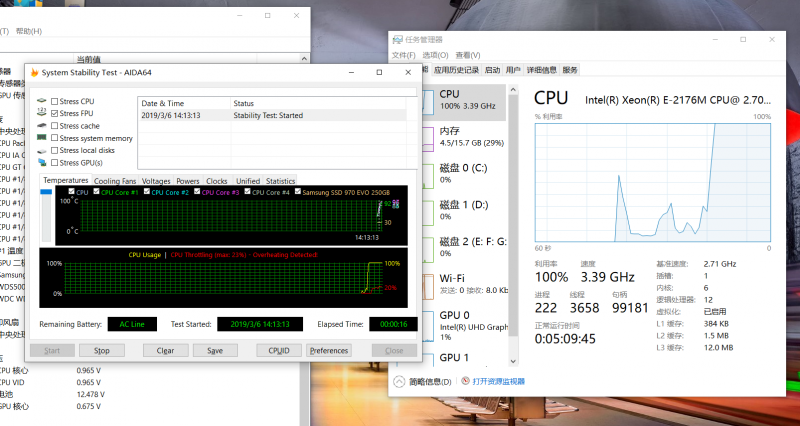Toggle CPU Core #4 temperature graph checkbox
Image resolution: width=800 pixels, height=426 pixels.
[x=247, y=192]
